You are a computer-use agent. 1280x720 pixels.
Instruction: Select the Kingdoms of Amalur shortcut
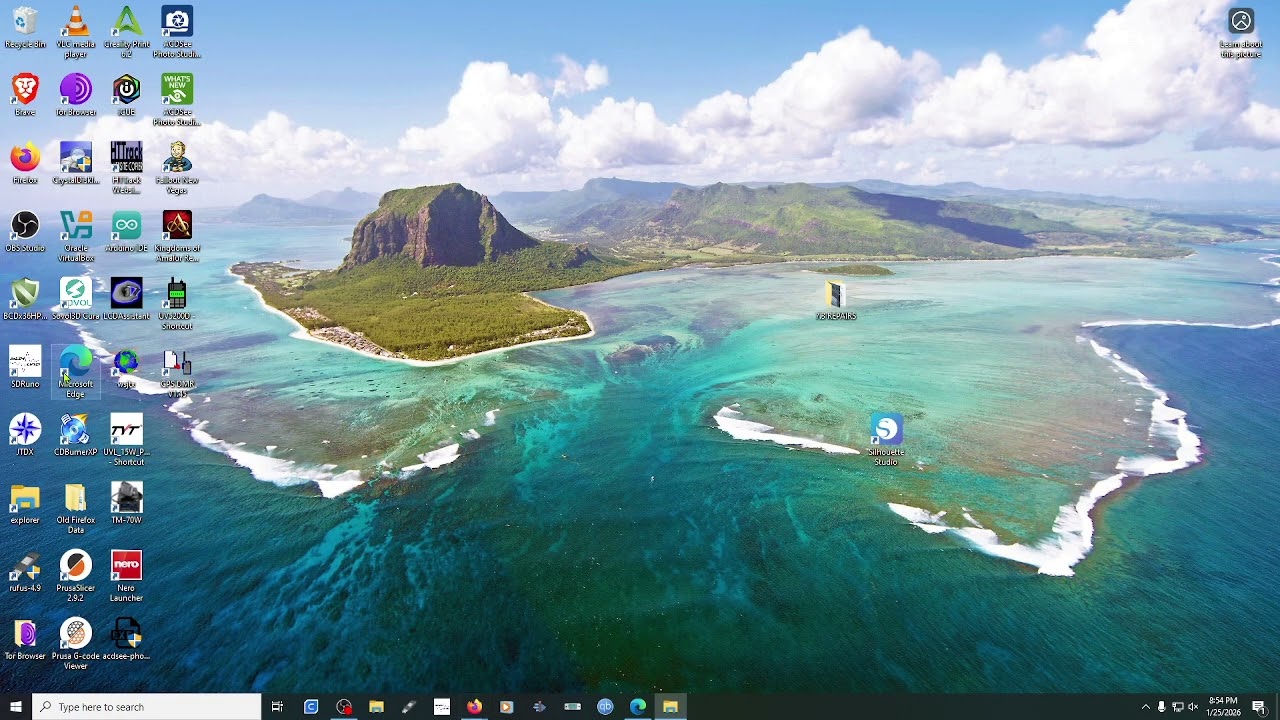coord(177,236)
